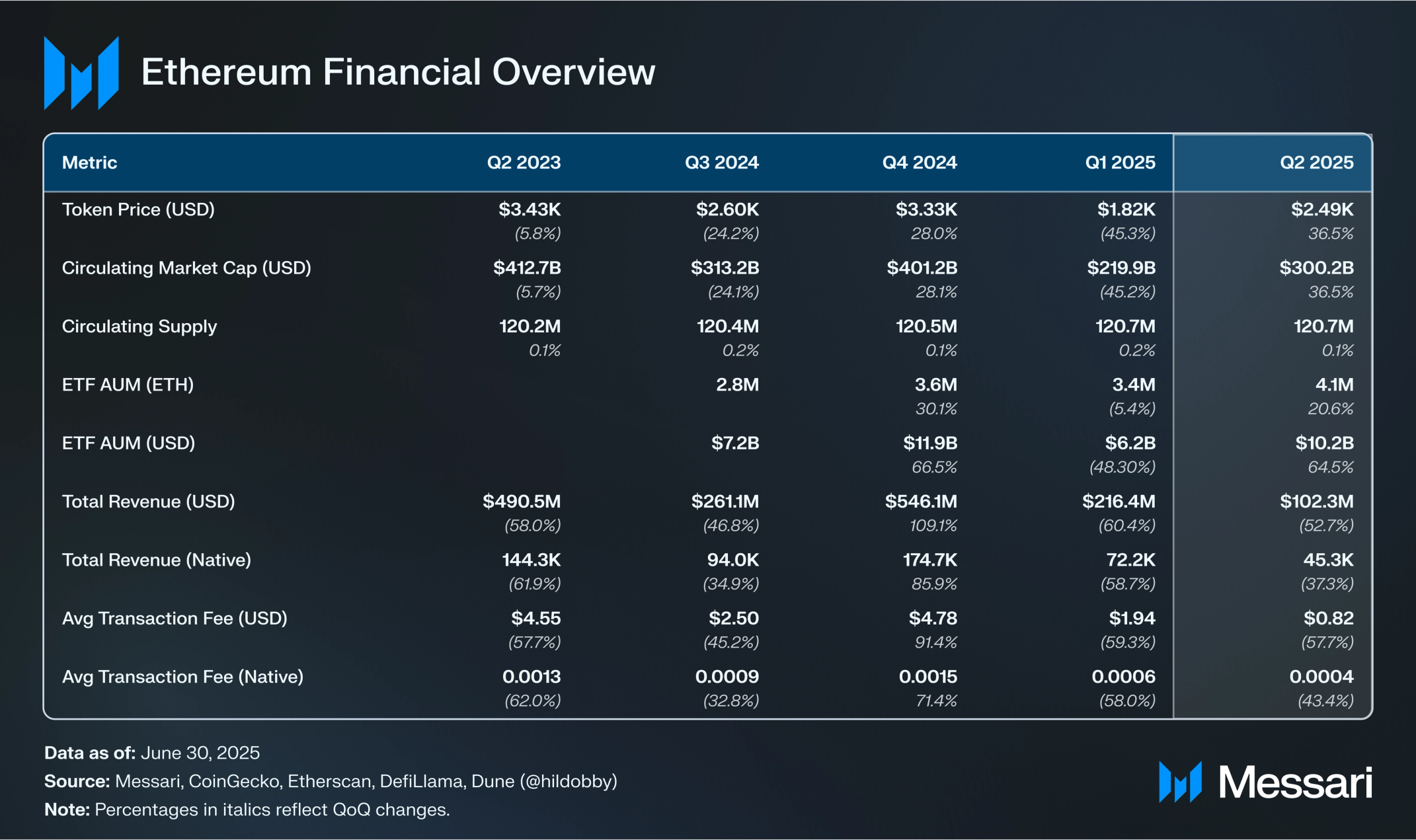Viewport: 1416px width, 840px height.
Task: Select the $300.2B market cap value
Action: point(1316,268)
